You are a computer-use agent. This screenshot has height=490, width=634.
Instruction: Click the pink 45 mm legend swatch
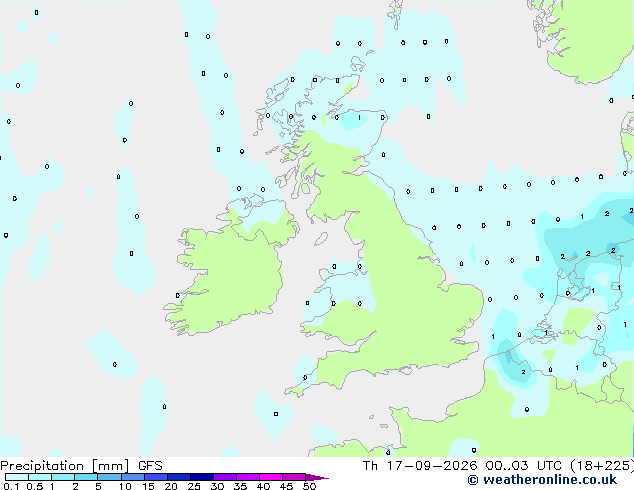(294, 477)
